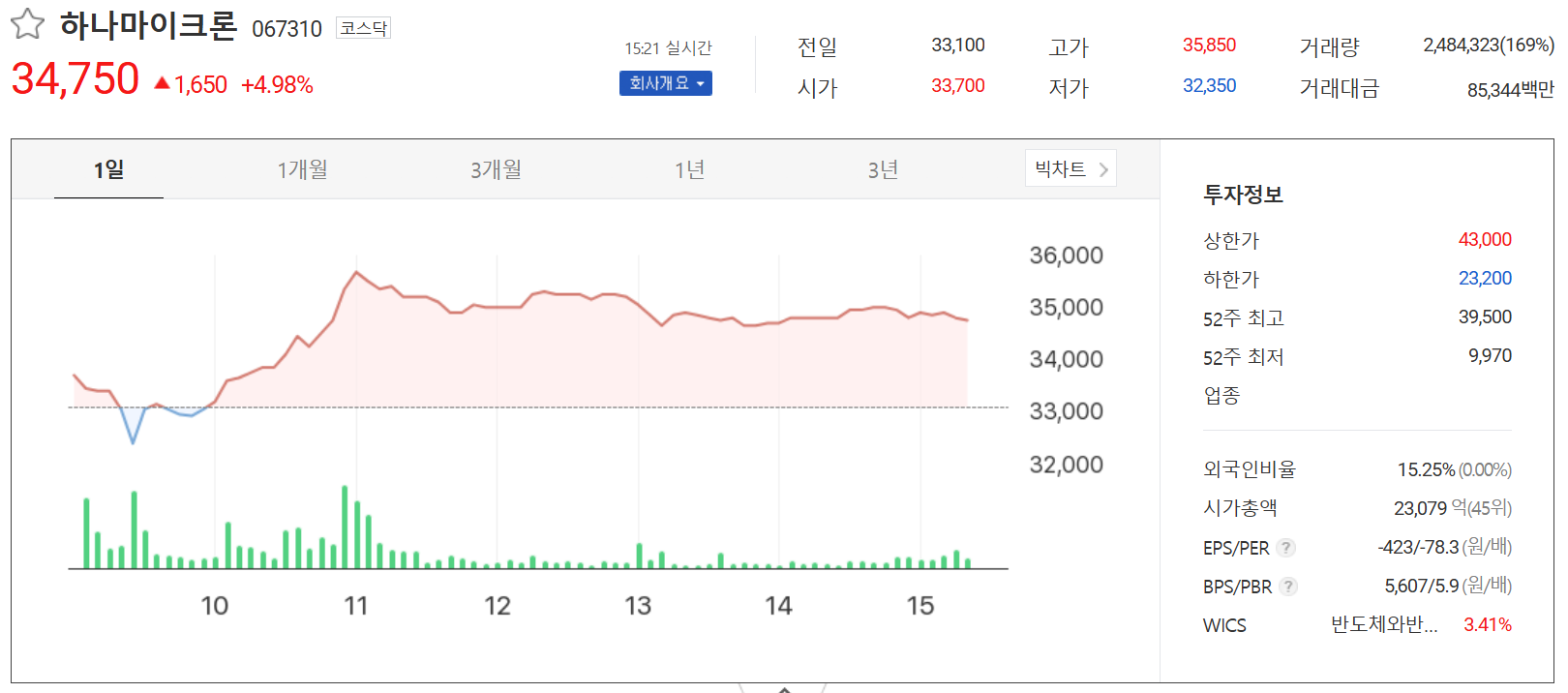Open the 빅차트 button
1568x693 pixels.
pos(1070,168)
